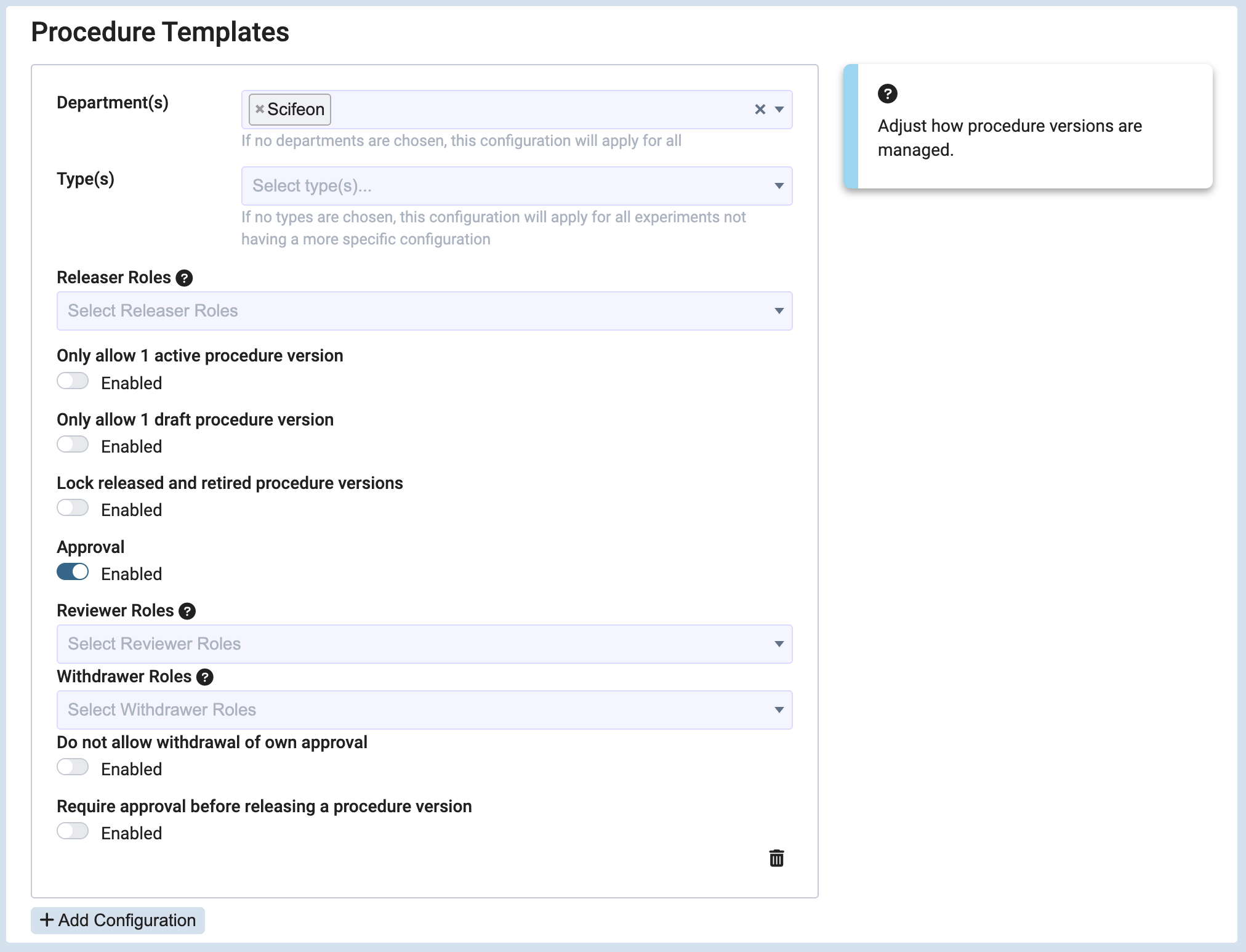Toggle do not allow withdrawal of own approval
1246x952 pixels.
tap(73, 767)
